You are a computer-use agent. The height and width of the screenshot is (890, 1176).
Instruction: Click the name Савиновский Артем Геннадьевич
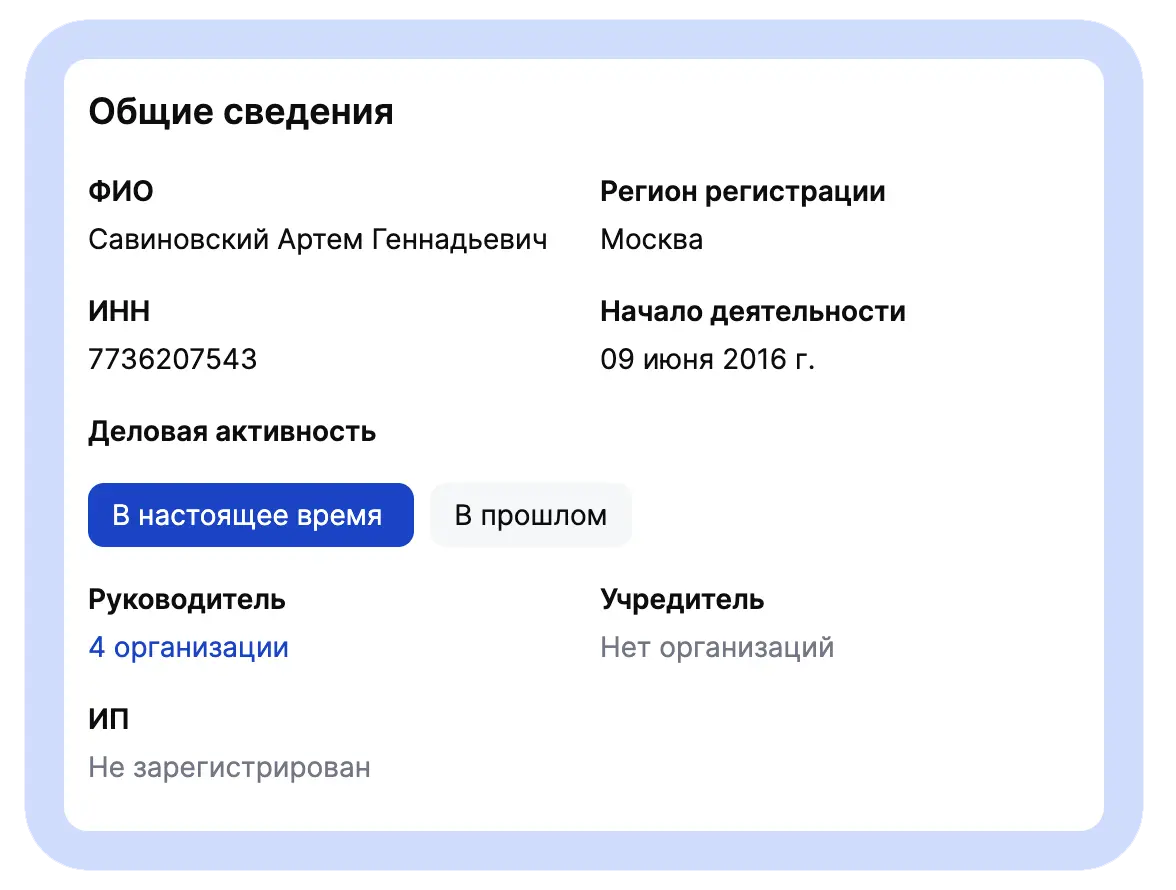point(318,240)
